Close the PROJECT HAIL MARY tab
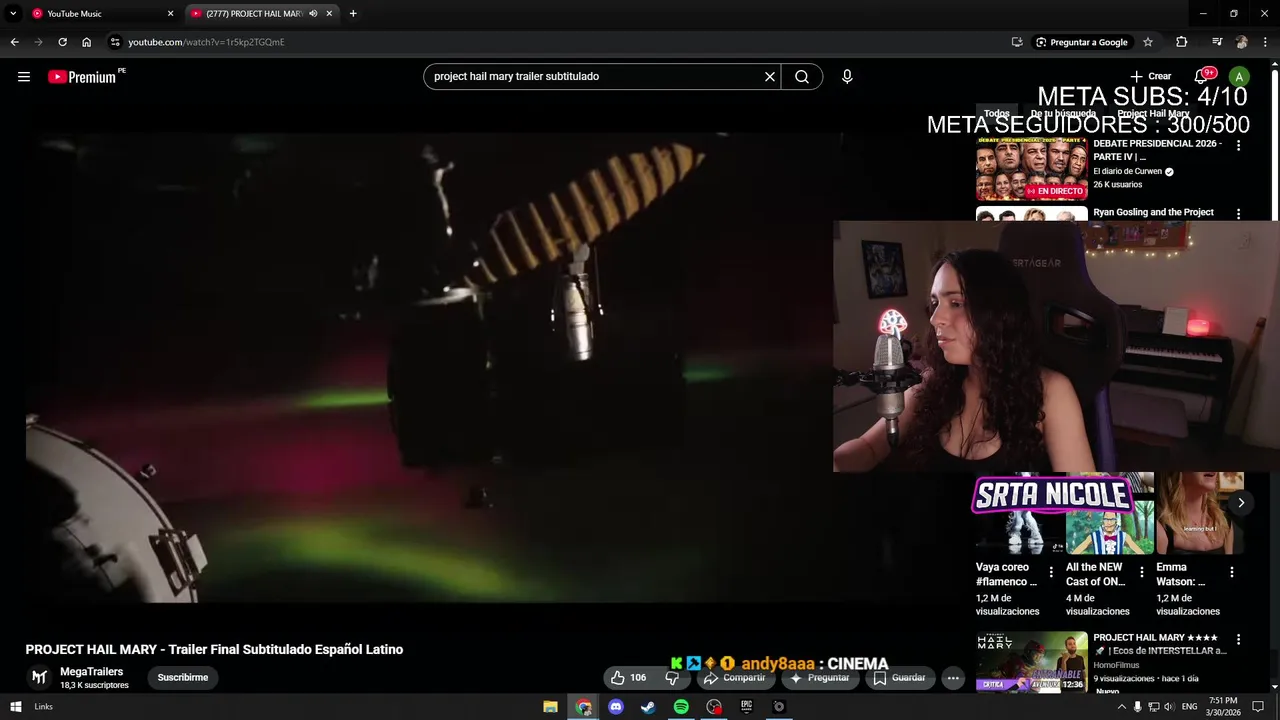Screen dimensions: 1280x720 coord(329,13)
